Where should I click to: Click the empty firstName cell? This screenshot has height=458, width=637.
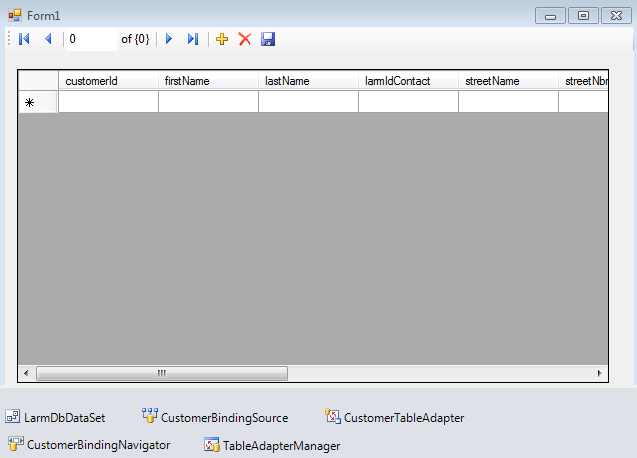pos(208,102)
